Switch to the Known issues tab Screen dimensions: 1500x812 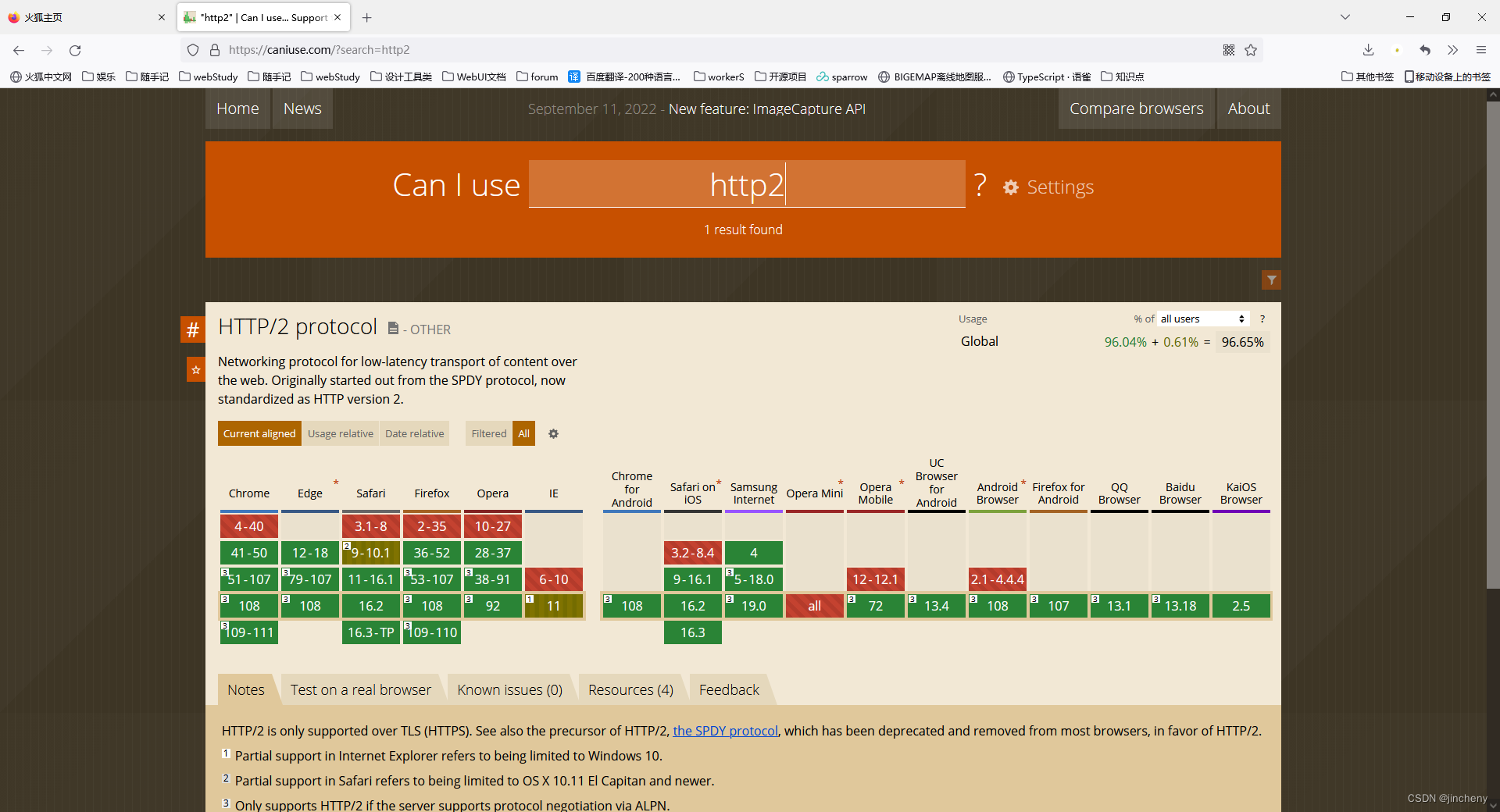(509, 689)
